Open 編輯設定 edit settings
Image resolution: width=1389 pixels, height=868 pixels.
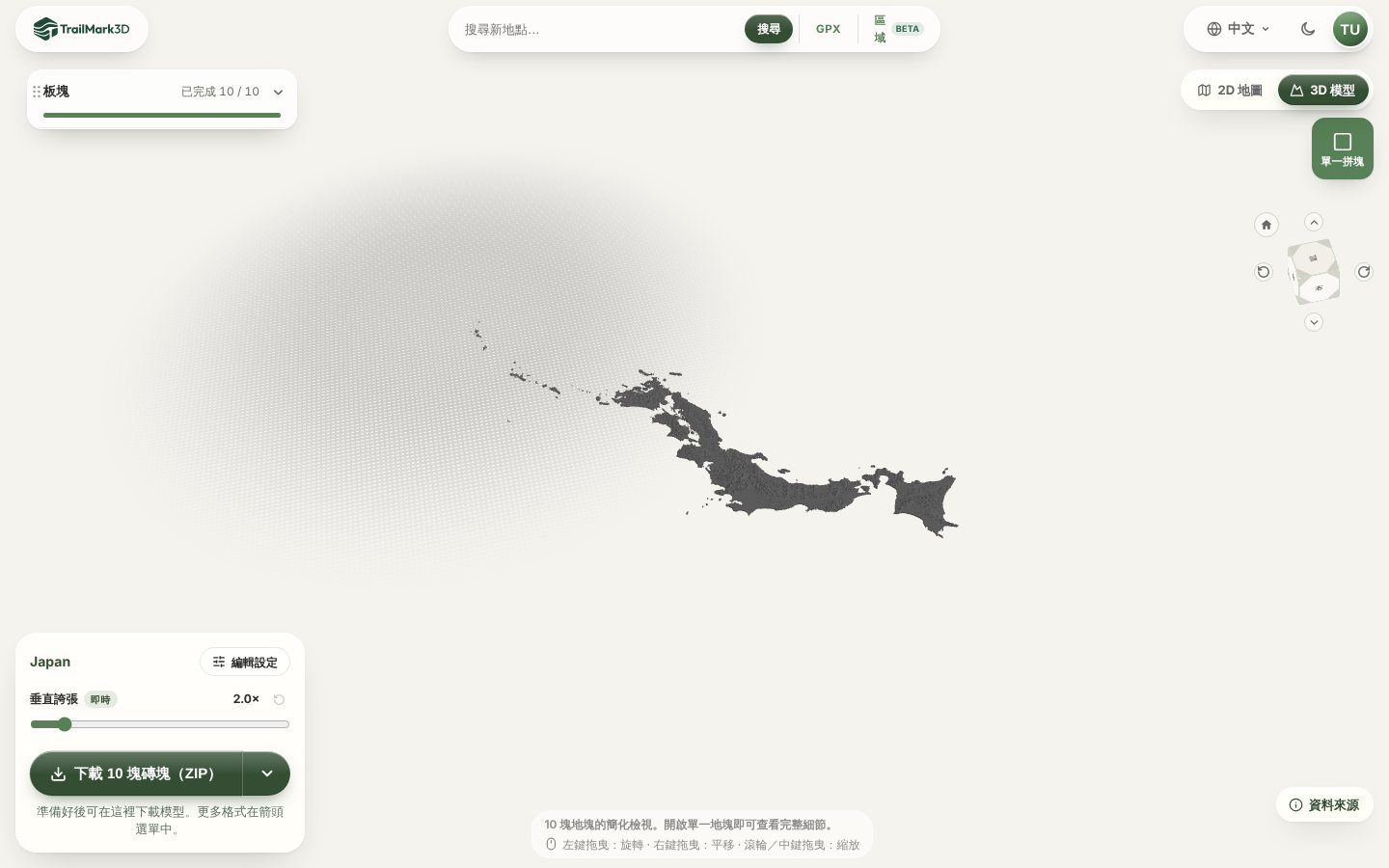[x=245, y=662]
